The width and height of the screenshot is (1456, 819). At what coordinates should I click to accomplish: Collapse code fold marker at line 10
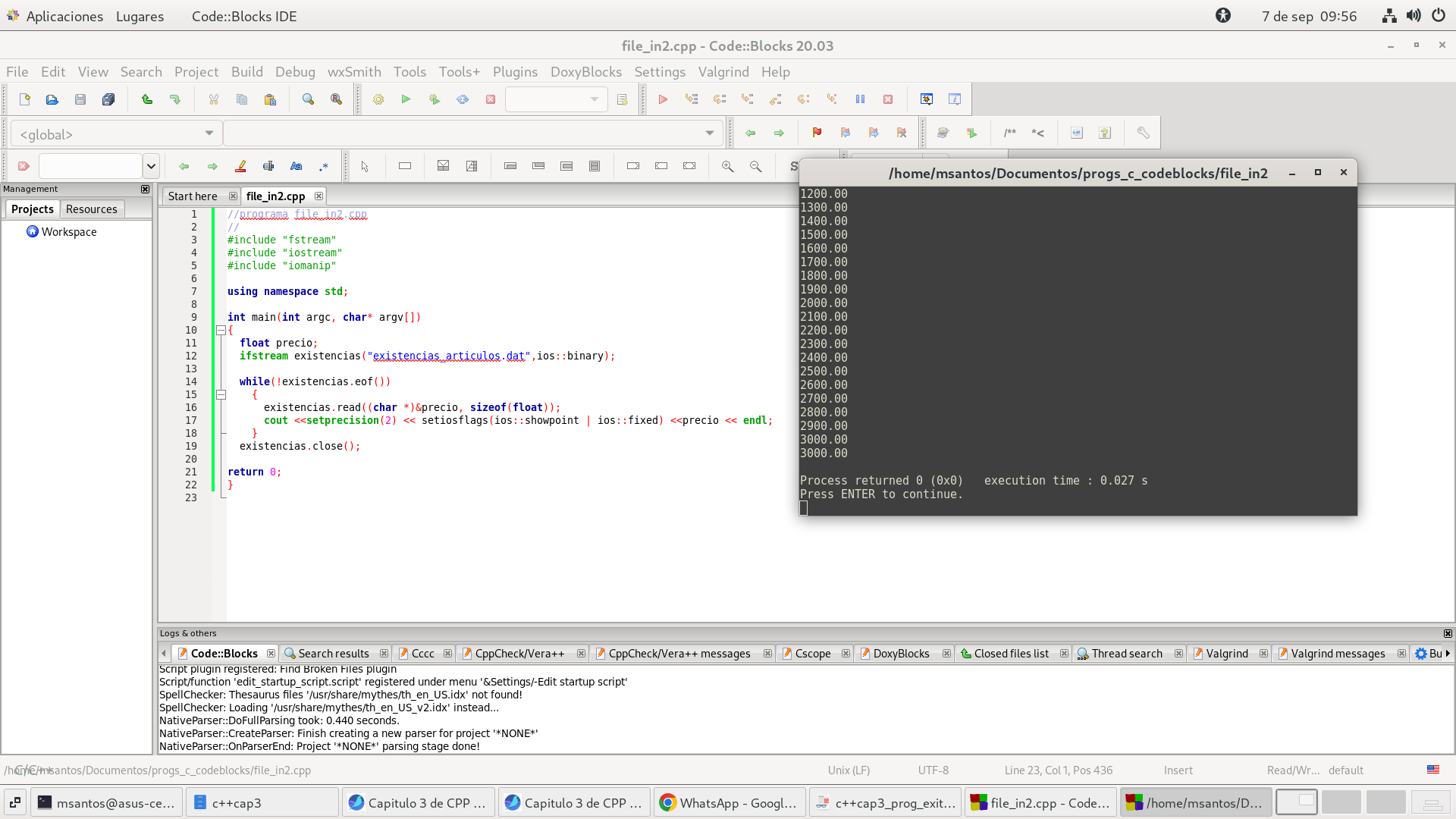point(221,331)
